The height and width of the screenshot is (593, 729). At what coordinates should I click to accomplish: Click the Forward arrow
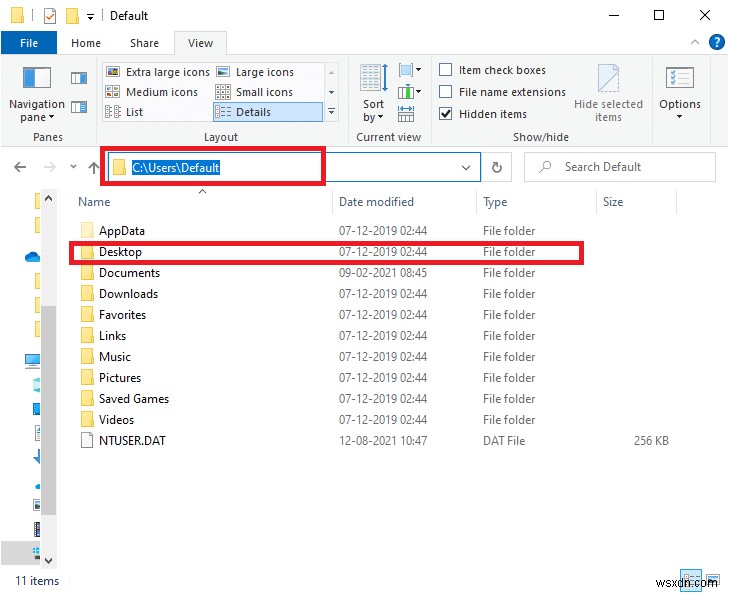49,167
